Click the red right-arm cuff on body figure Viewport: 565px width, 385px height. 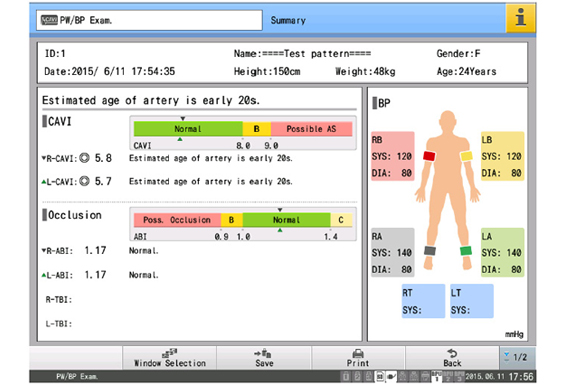429,156
